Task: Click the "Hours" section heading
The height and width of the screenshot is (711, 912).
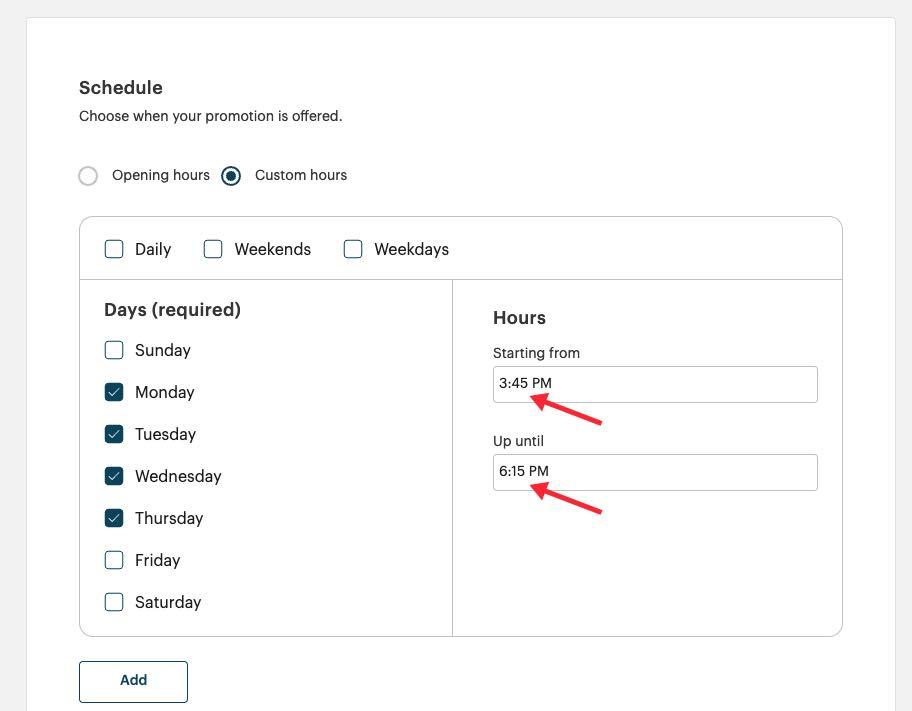Action: pyautogui.click(x=519, y=318)
